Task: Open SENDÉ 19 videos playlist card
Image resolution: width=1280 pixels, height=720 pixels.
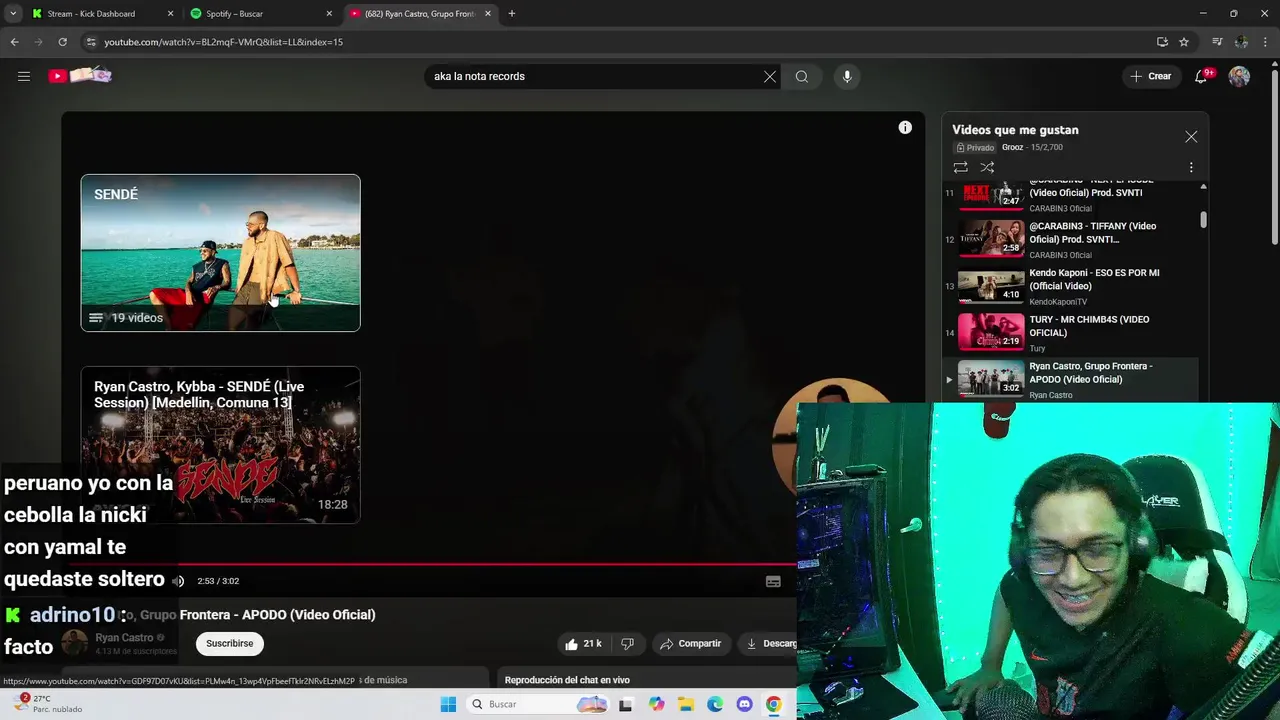Action: point(220,253)
